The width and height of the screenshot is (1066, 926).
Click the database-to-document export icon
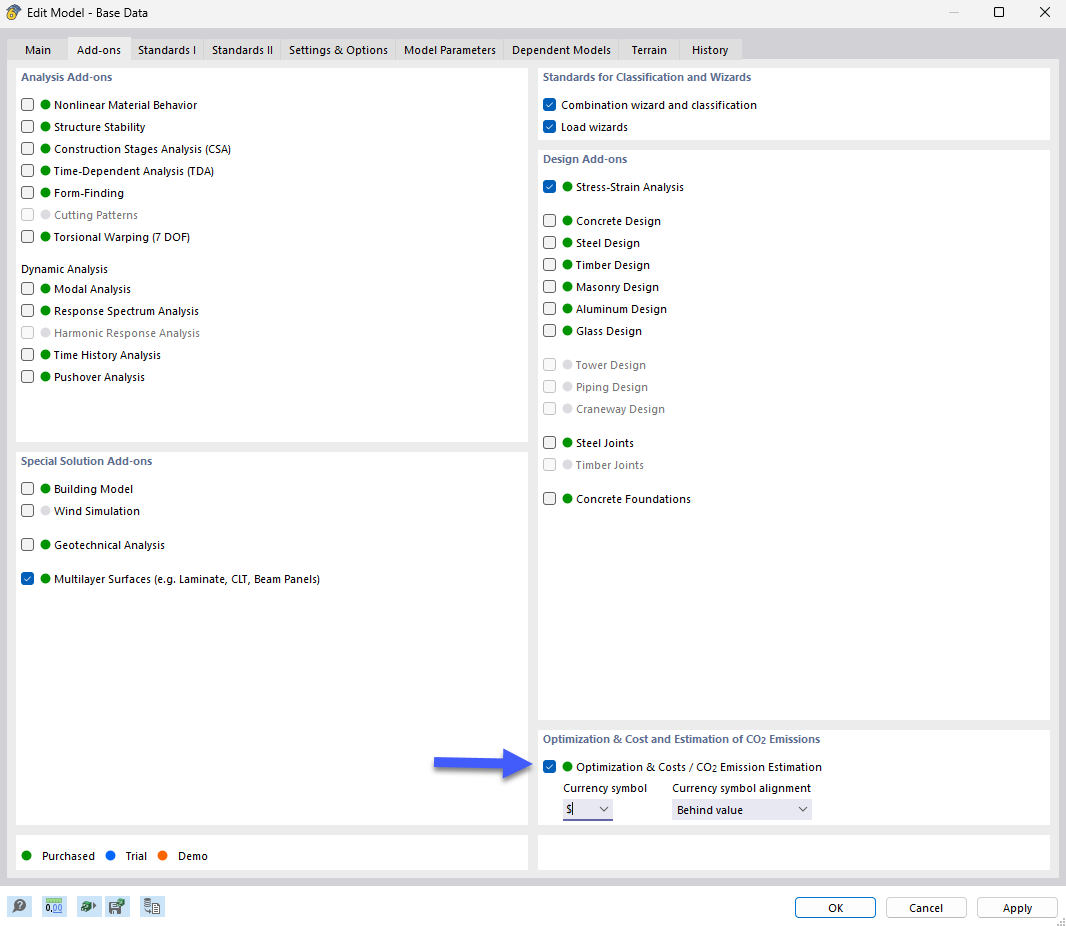pyautogui.click(x=152, y=906)
